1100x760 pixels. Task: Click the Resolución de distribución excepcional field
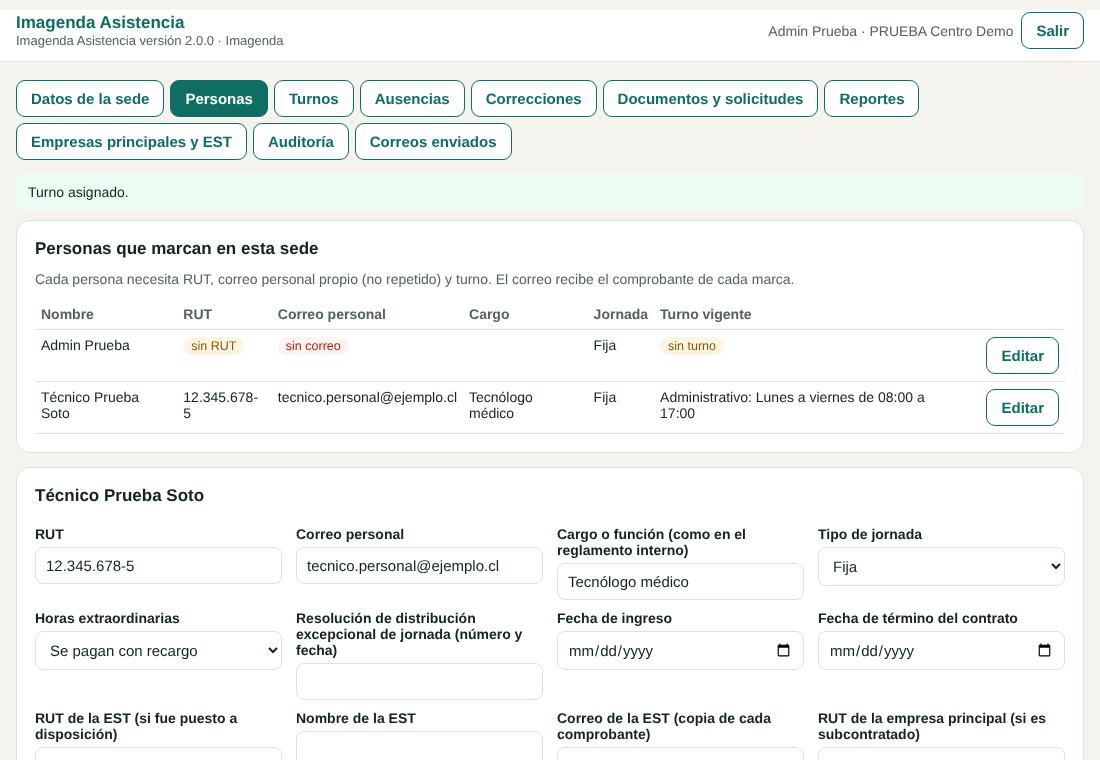pos(419,681)
